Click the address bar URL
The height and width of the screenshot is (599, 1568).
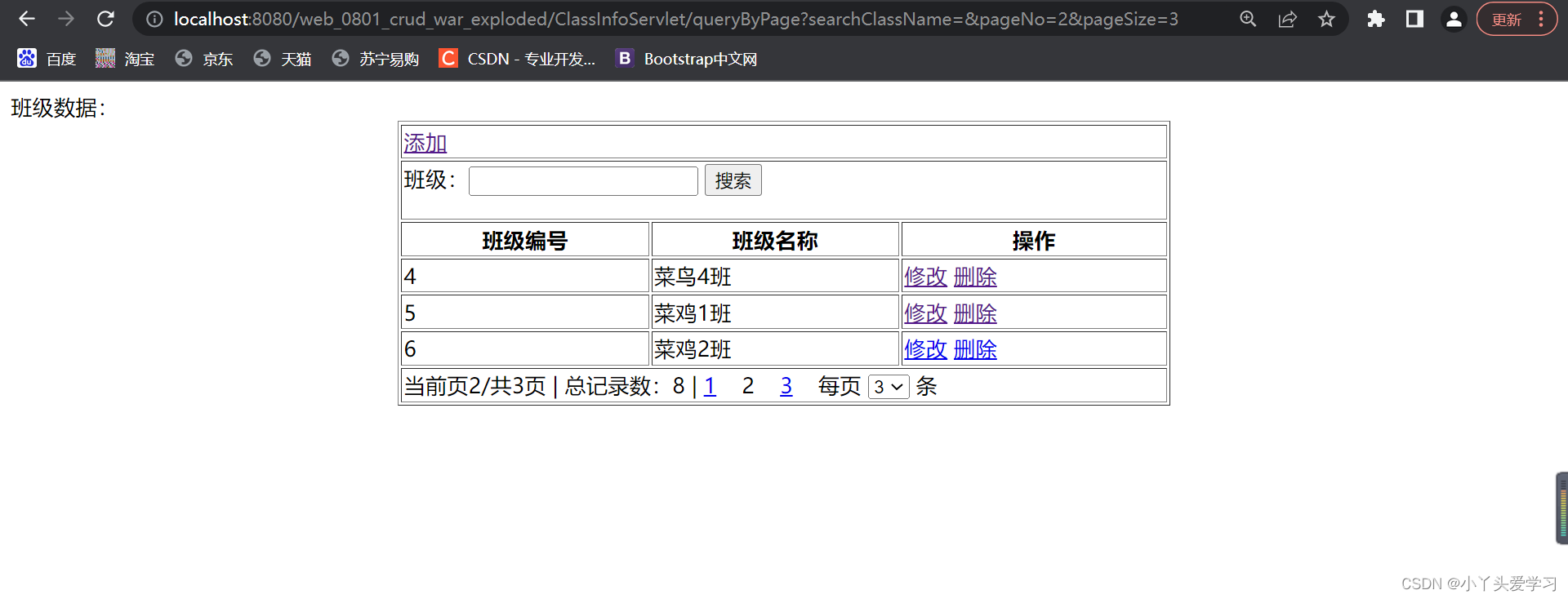[675, 19]
